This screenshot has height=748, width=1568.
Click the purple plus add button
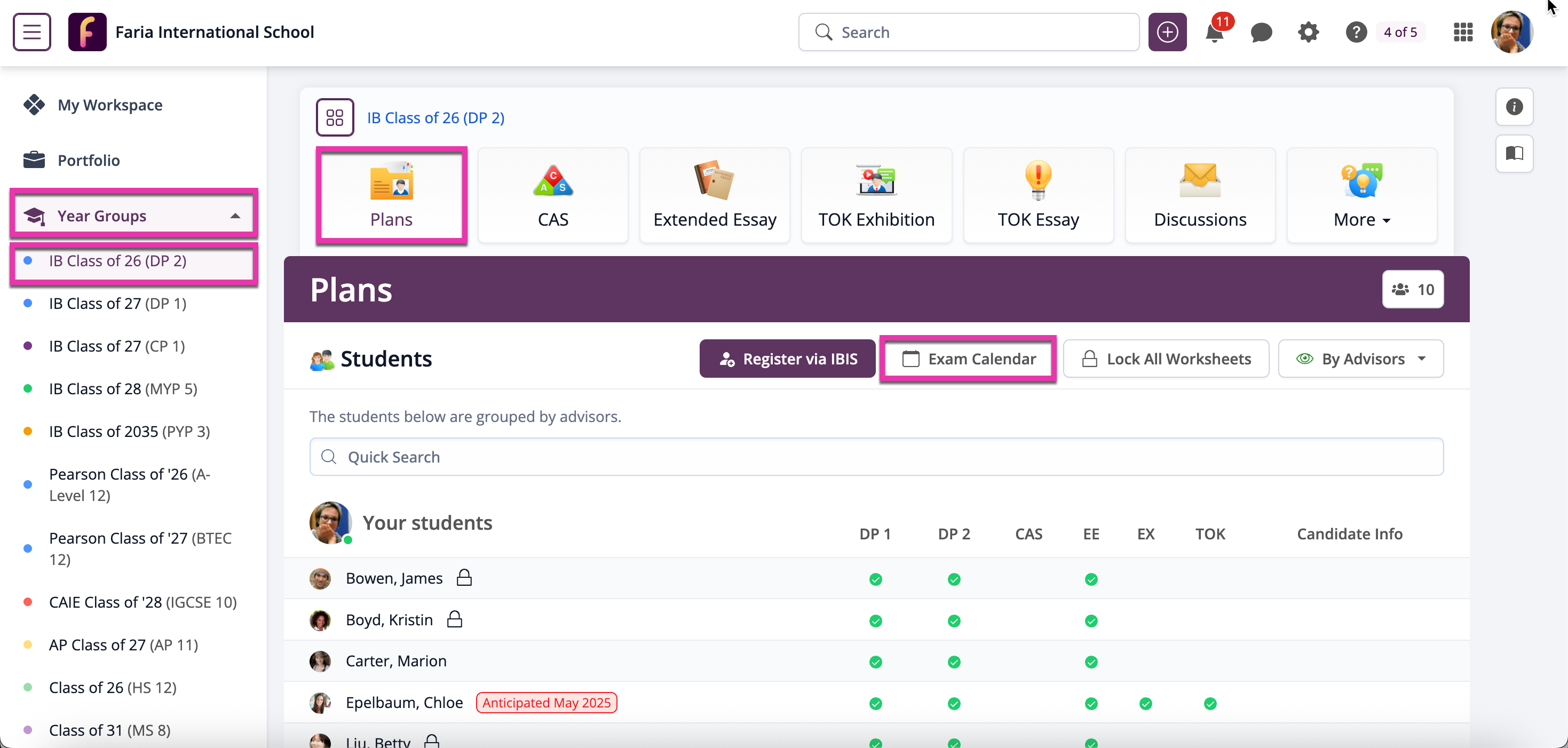[x=1167, y=32]
